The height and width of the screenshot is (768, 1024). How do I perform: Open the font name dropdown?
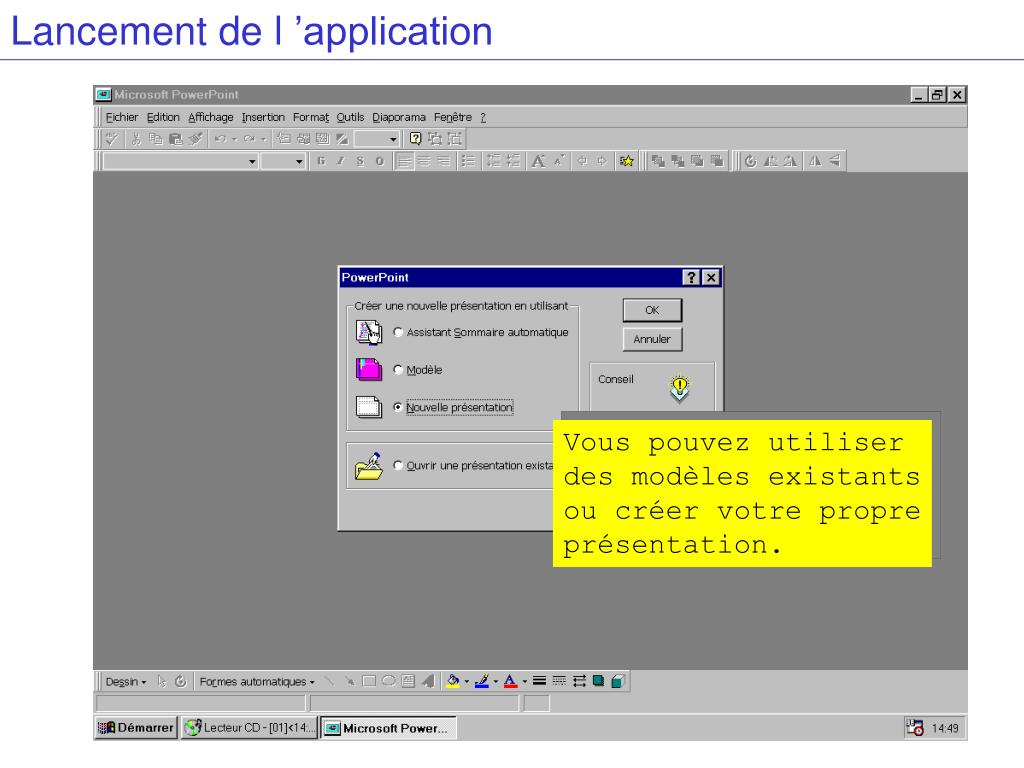click(x=252, y=161)
